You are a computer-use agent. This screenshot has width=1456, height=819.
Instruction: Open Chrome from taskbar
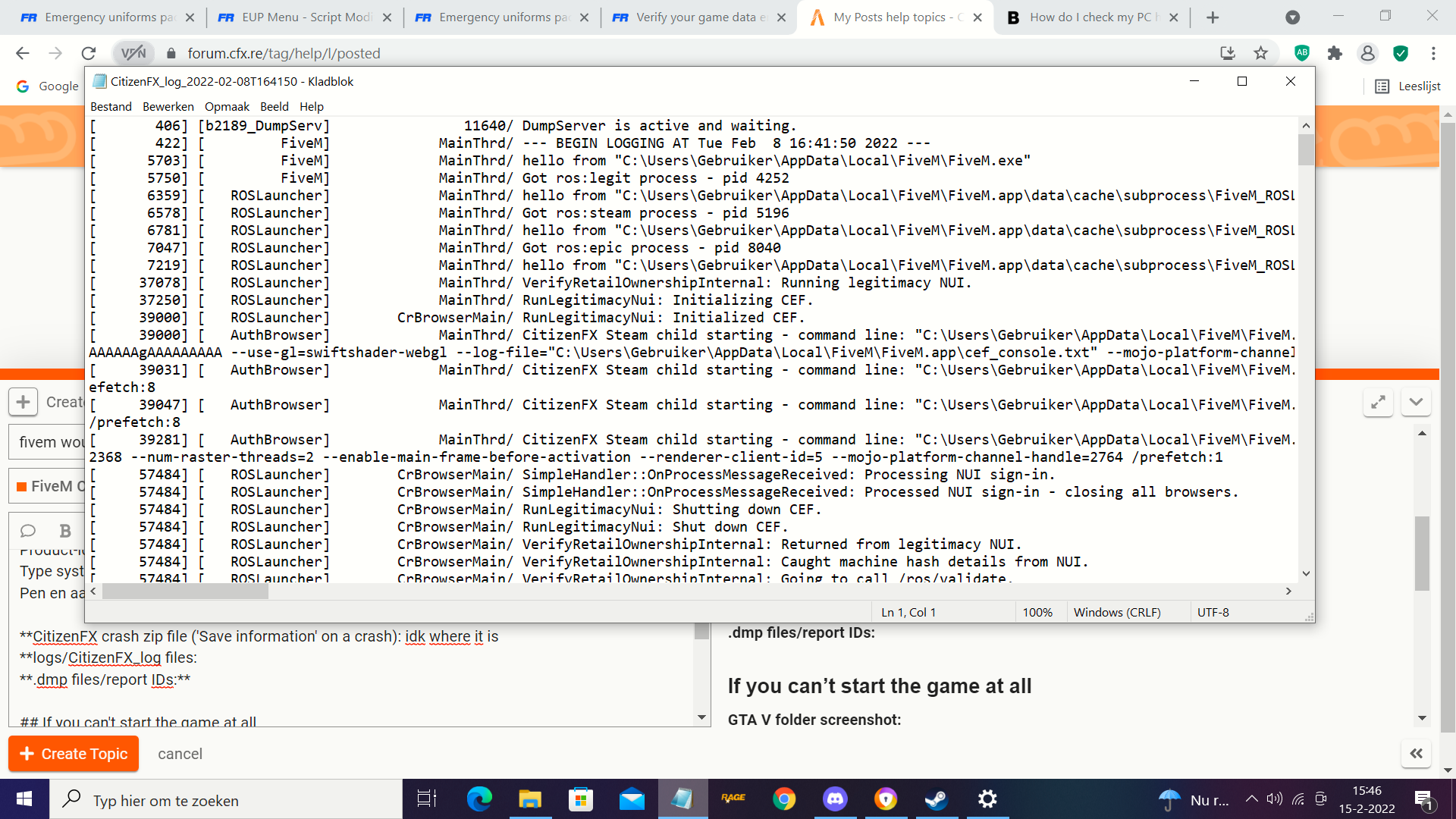coord(784,799)
